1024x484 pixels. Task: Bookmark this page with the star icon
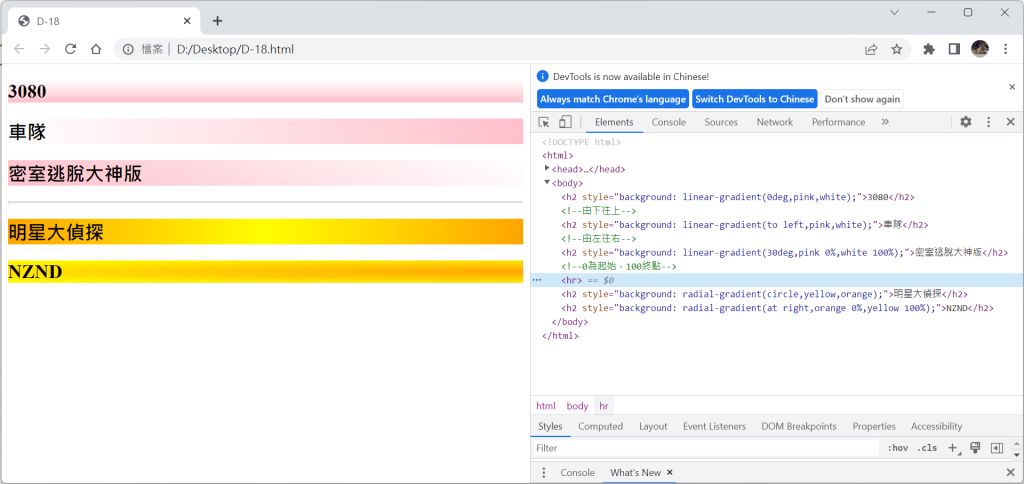coord(897,49)
